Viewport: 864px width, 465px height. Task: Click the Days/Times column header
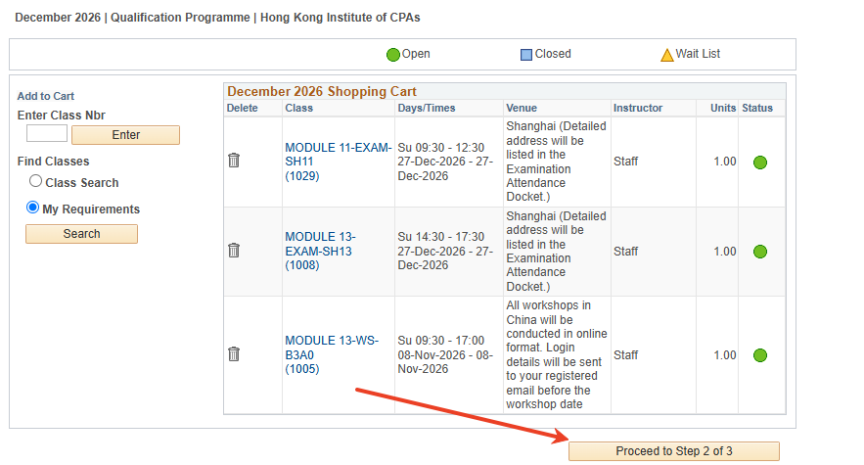pyautogui.click(x=426, y=108)
